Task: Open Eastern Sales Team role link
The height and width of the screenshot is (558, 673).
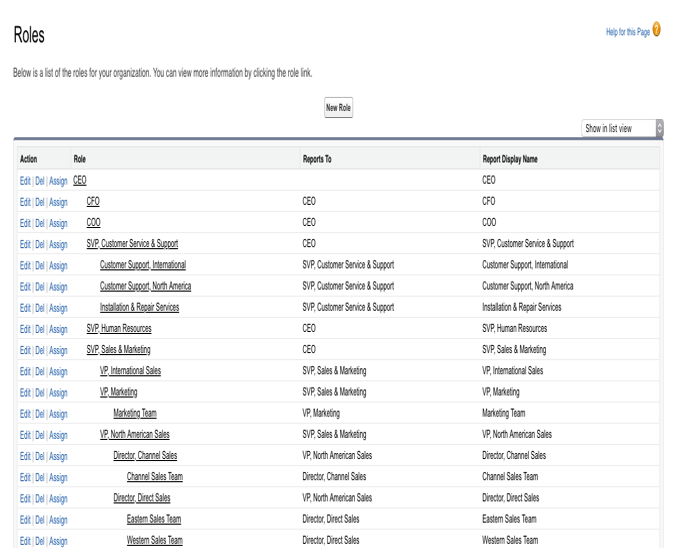Action: point(154,519)
